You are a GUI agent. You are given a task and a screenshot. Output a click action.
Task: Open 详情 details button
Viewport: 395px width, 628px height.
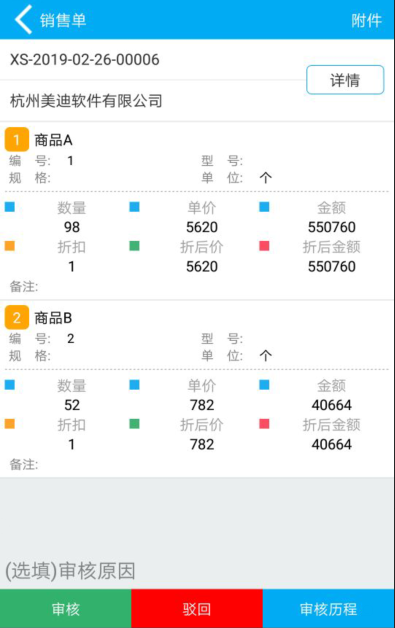[345, 80]
